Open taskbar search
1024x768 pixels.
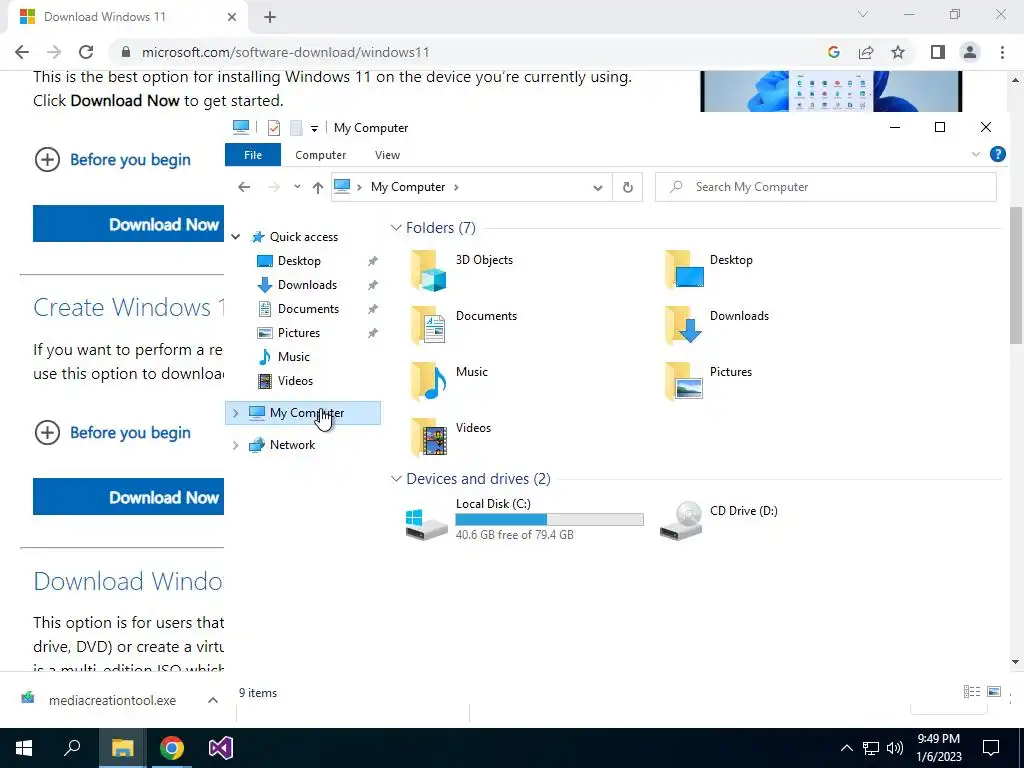coord(72,748)
